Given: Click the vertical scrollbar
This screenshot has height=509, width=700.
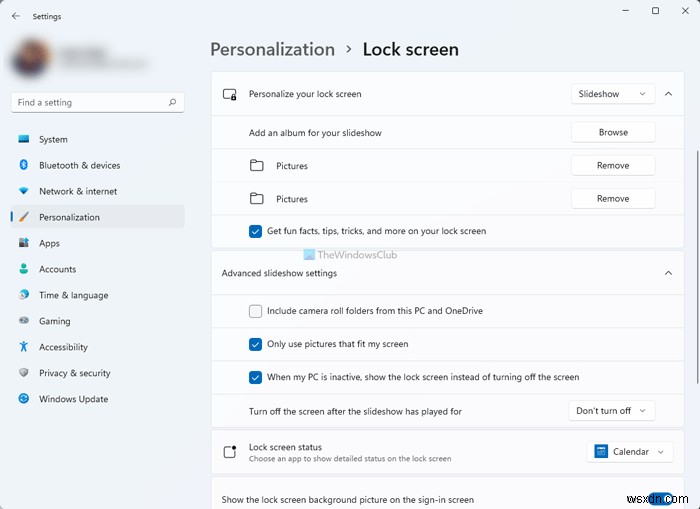Looking at the screenshot, I should 697,267.
